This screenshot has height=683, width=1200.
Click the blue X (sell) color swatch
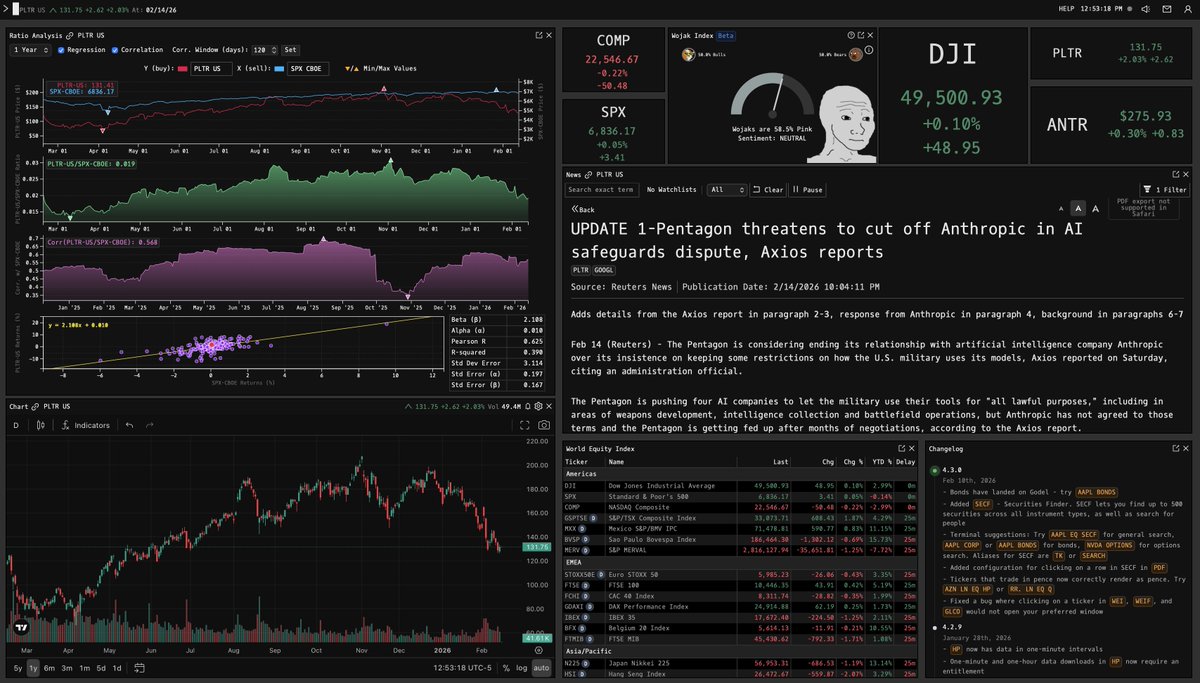(280, 69)
